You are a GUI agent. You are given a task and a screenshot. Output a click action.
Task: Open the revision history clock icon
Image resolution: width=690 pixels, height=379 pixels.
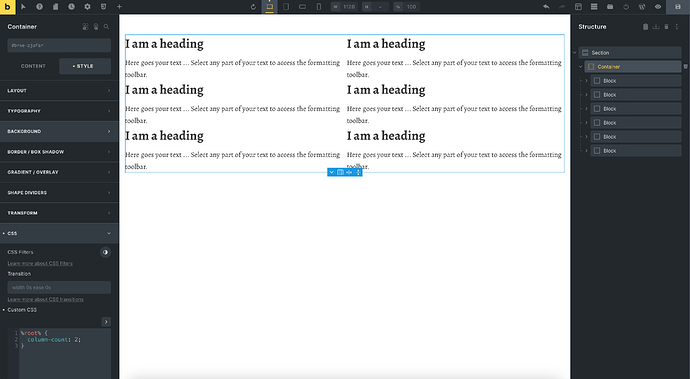tap(71, 7)
